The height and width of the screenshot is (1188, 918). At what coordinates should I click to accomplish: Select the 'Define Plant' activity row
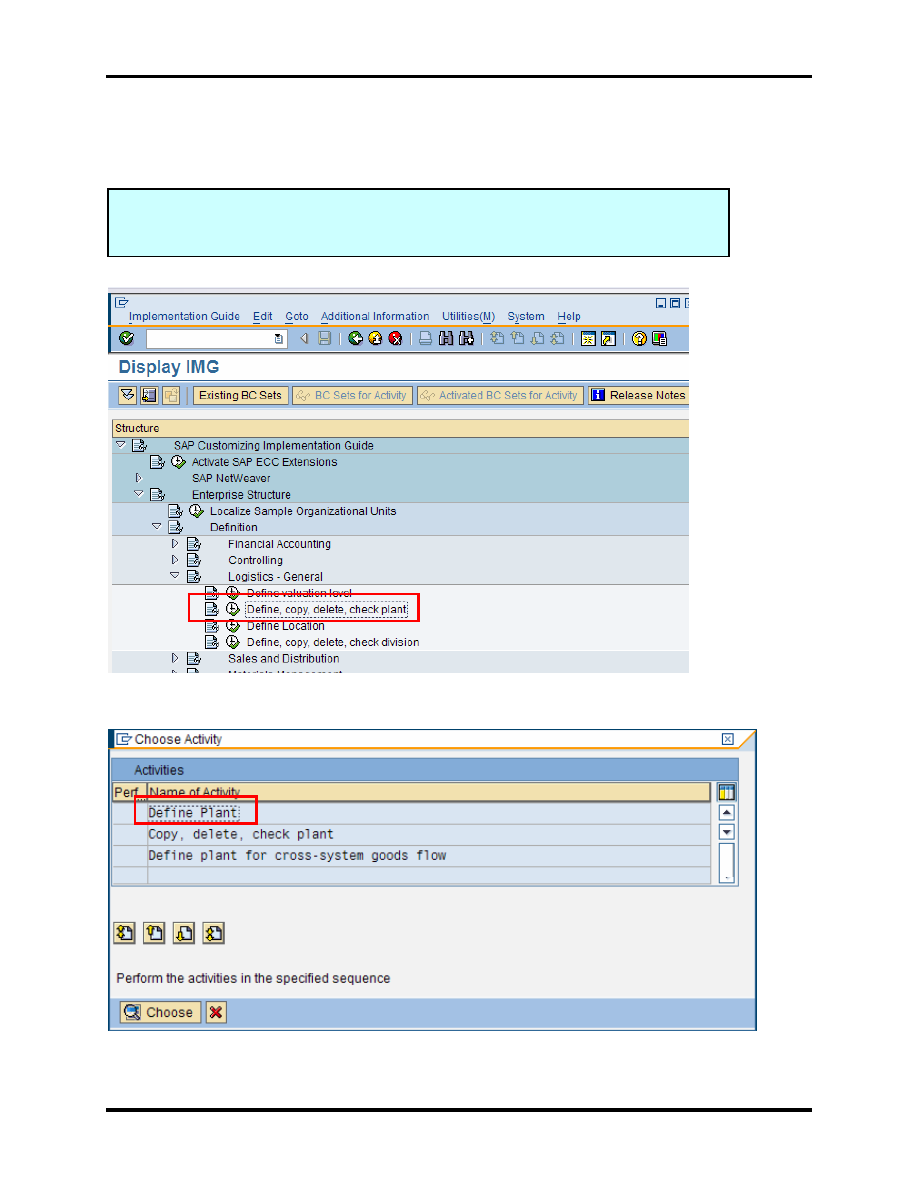194,813
